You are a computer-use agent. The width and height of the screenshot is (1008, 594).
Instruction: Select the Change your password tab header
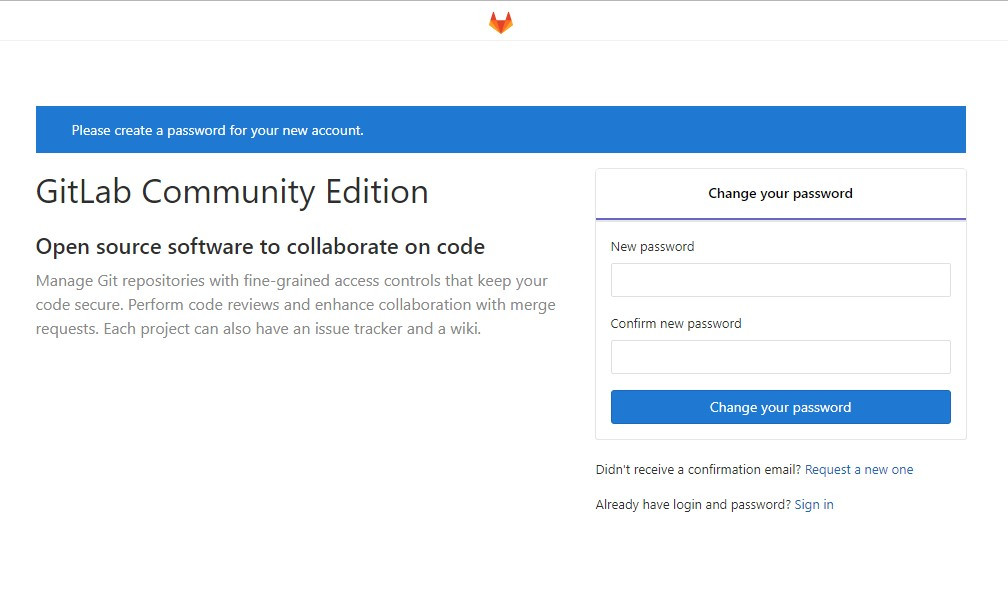780,194
